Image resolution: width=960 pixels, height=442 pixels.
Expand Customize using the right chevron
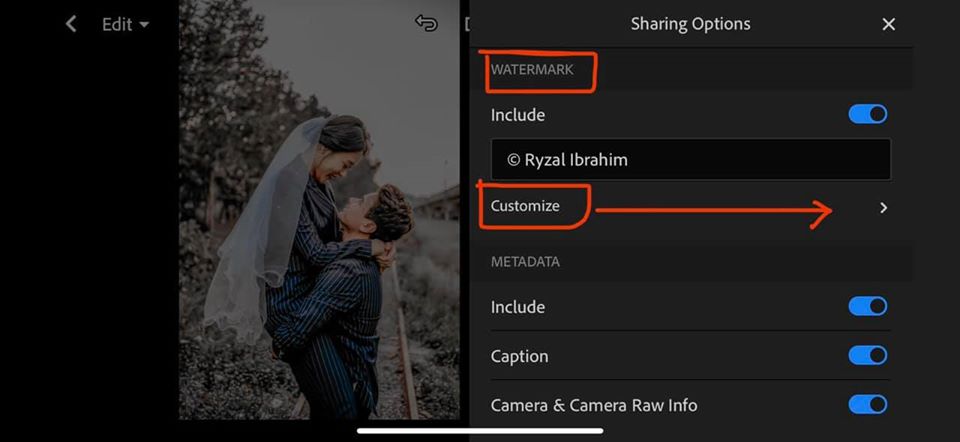coord(883,208)
